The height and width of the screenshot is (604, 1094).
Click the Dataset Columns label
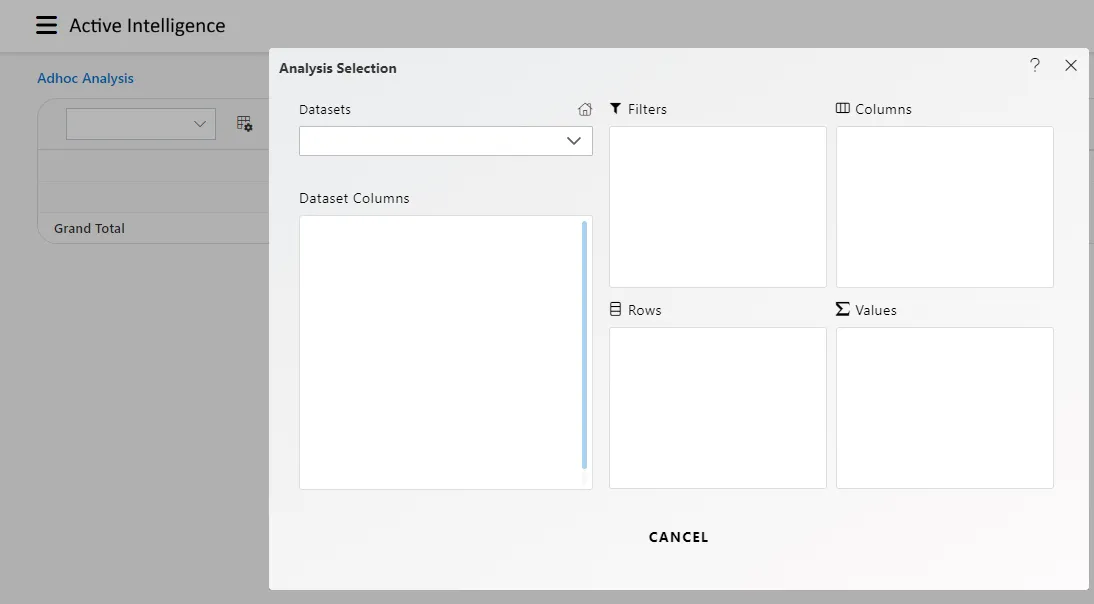click(354, 198)
